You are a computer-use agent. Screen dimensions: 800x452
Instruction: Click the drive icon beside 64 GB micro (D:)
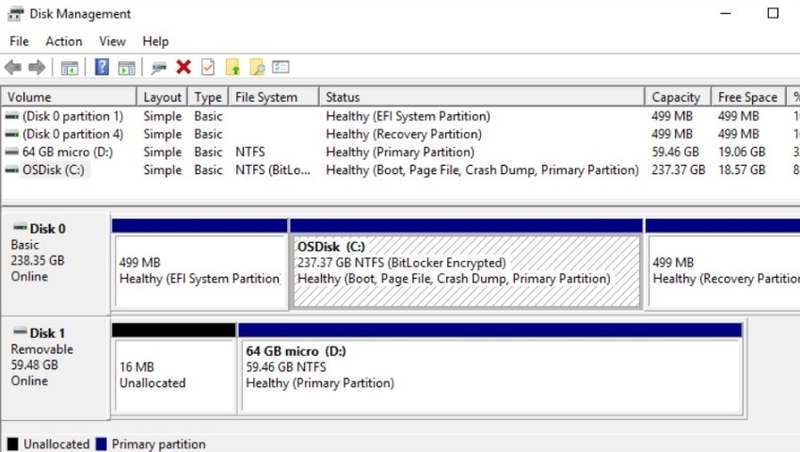pyautogui.click(x=12, y=152)
